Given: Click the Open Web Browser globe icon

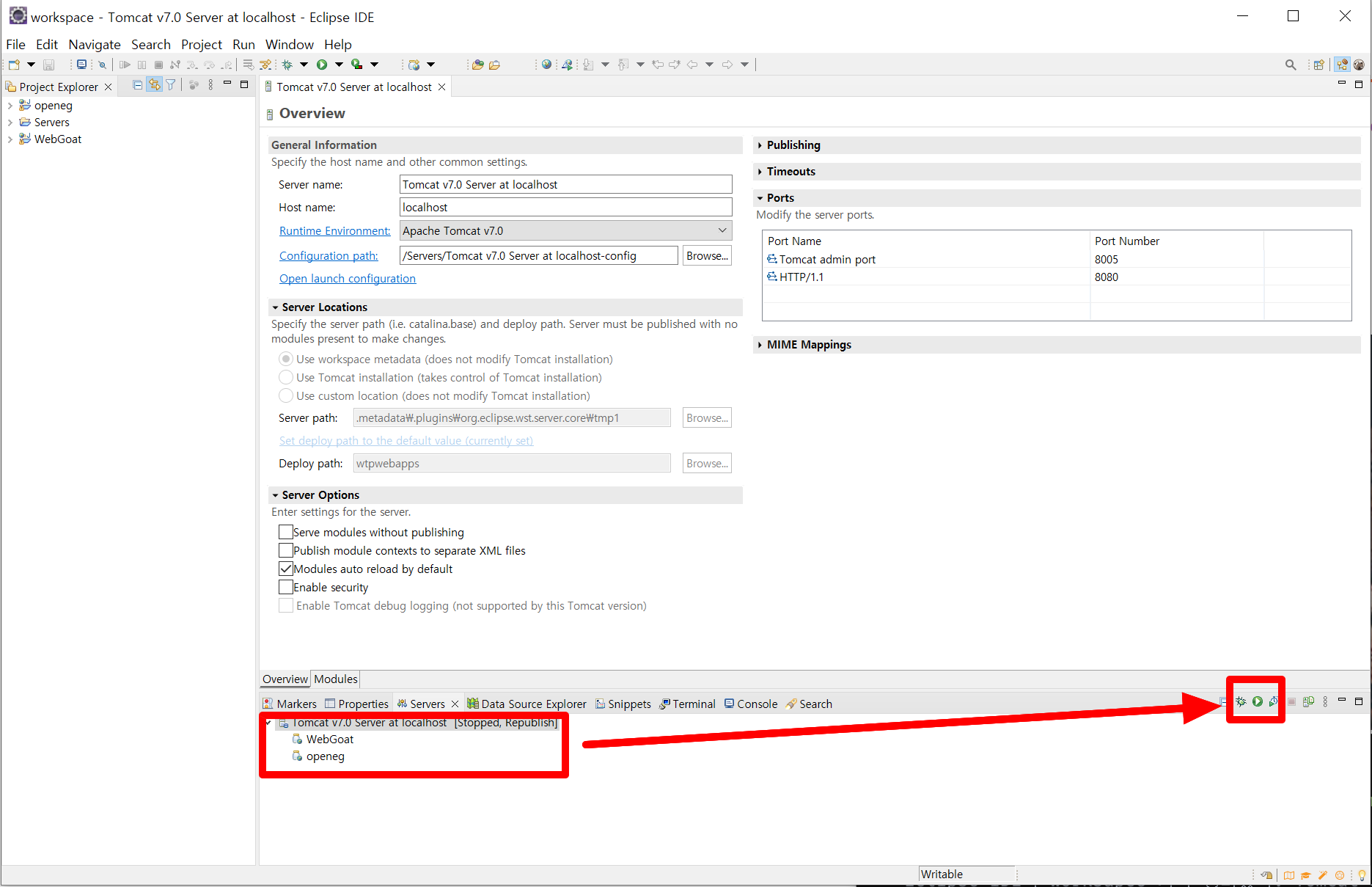Looking at the screenshot, I should click(546, 65).
